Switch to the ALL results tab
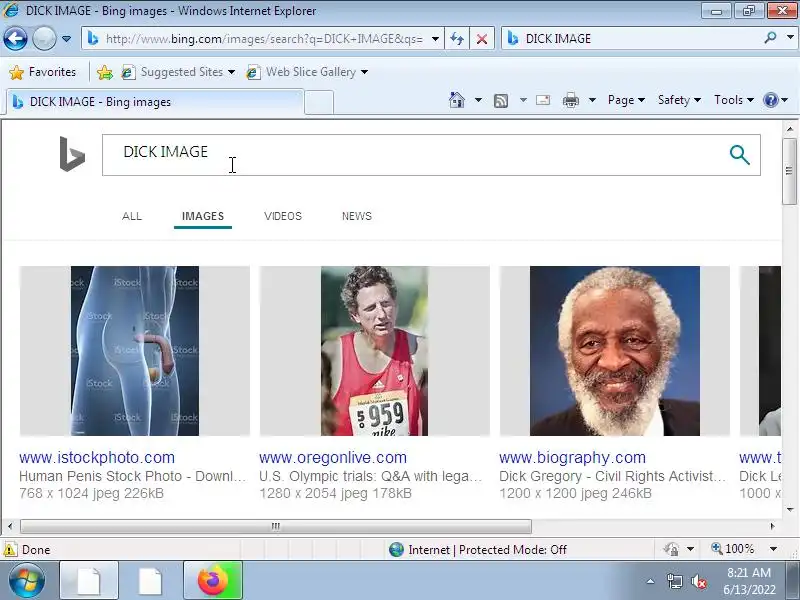 (132, 216)
